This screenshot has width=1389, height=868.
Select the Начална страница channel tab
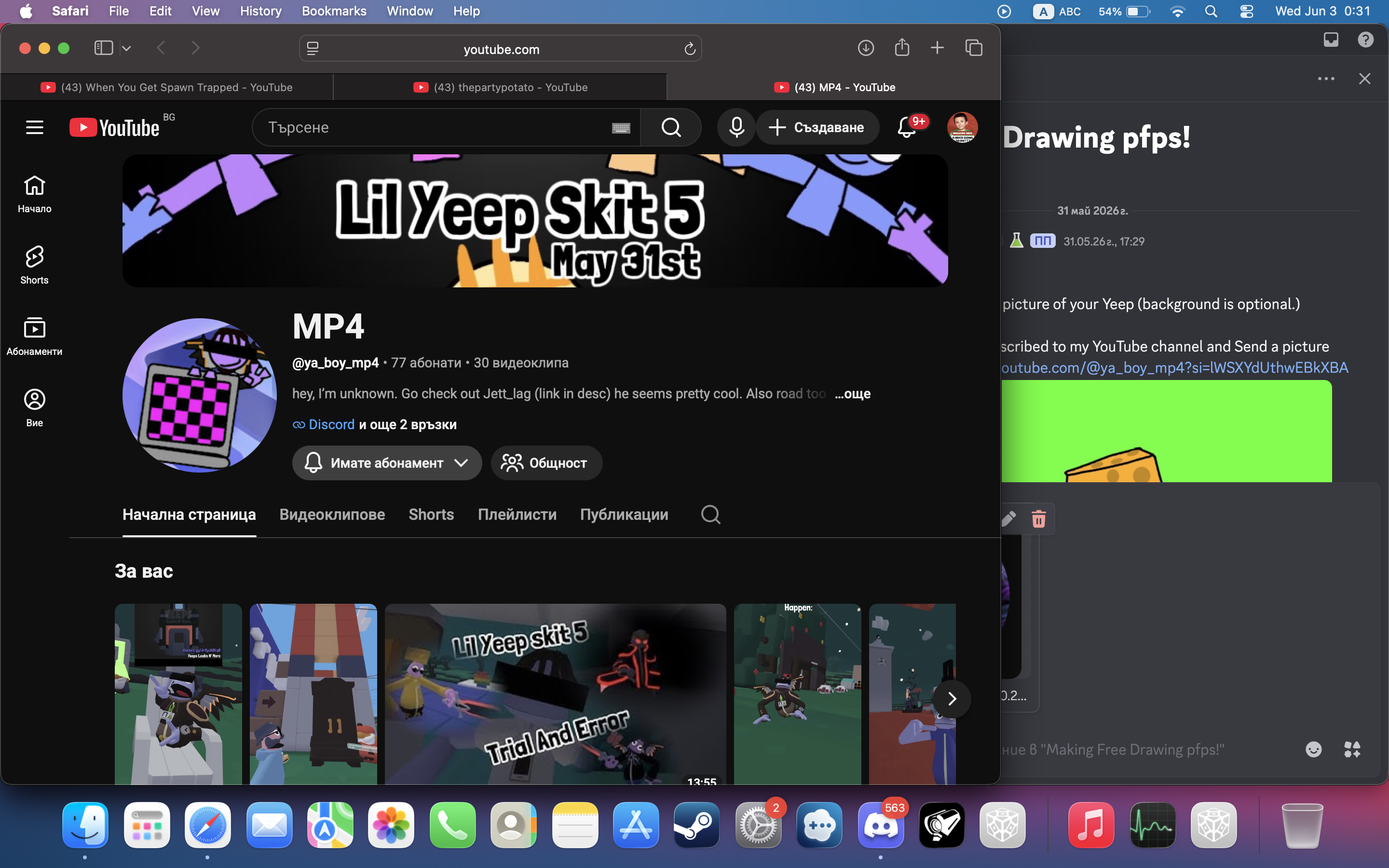190,515
